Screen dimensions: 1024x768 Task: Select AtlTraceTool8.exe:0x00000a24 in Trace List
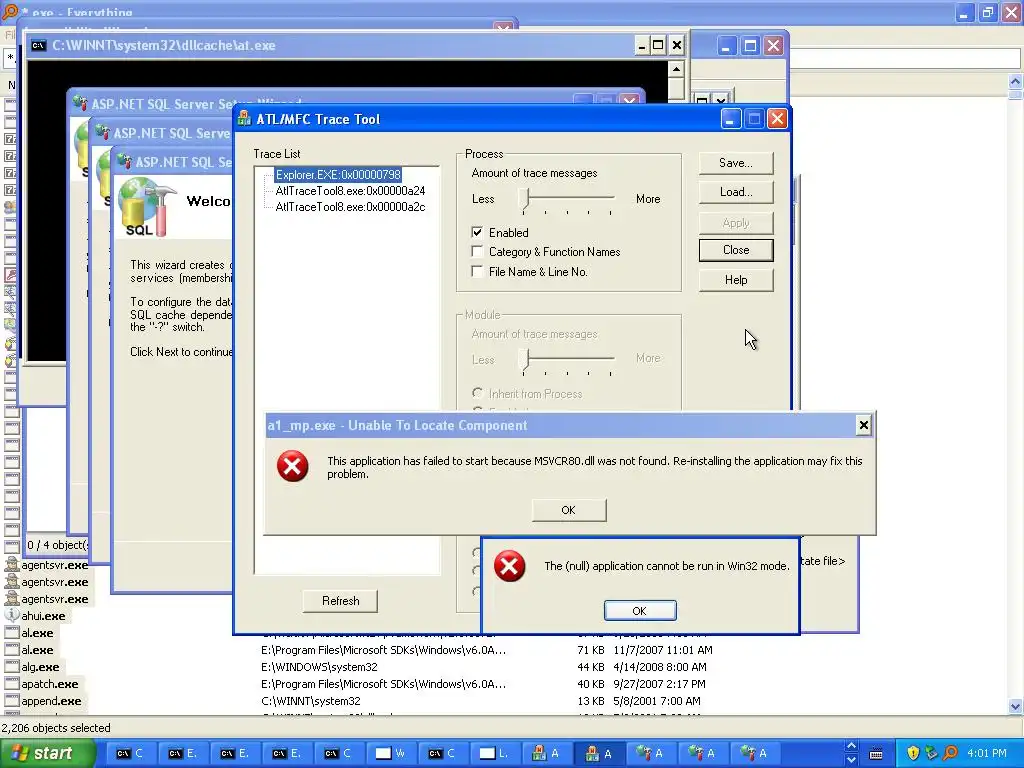pos(350,191)
